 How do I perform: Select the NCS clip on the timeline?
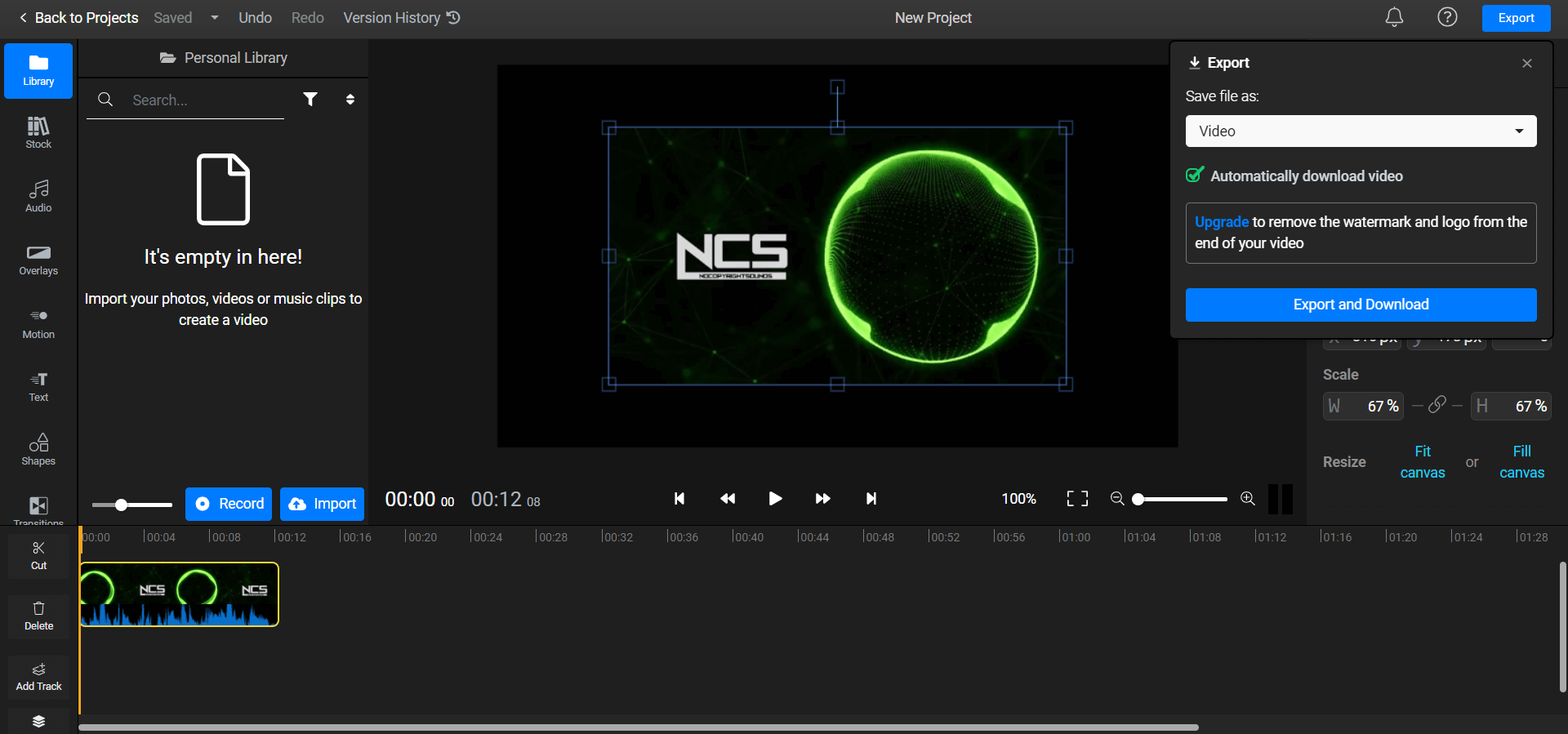coord(179,594)
